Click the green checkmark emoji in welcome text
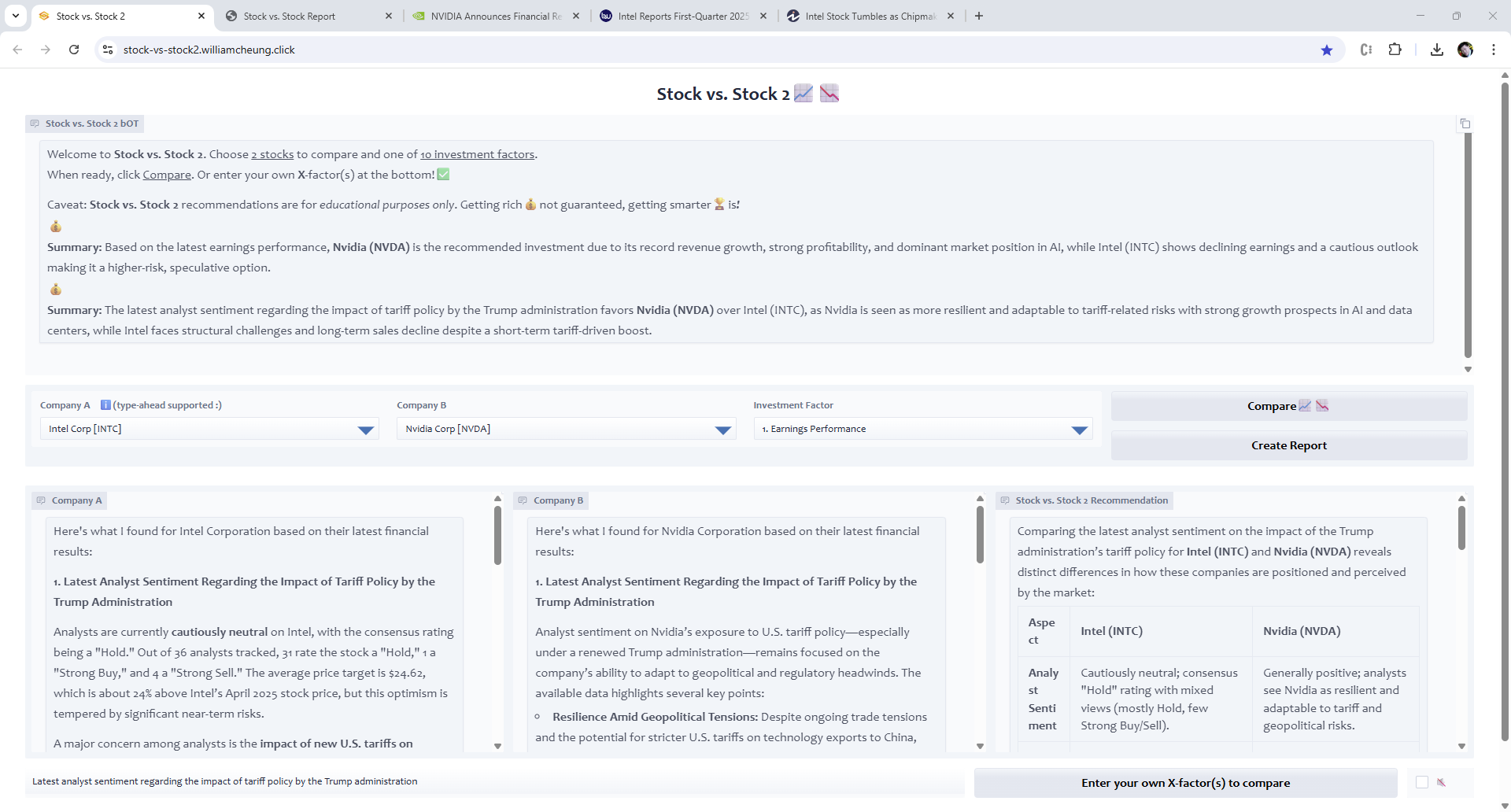Image resolution: width=1511 pixels, height=812 pixels. coord(443,175)
